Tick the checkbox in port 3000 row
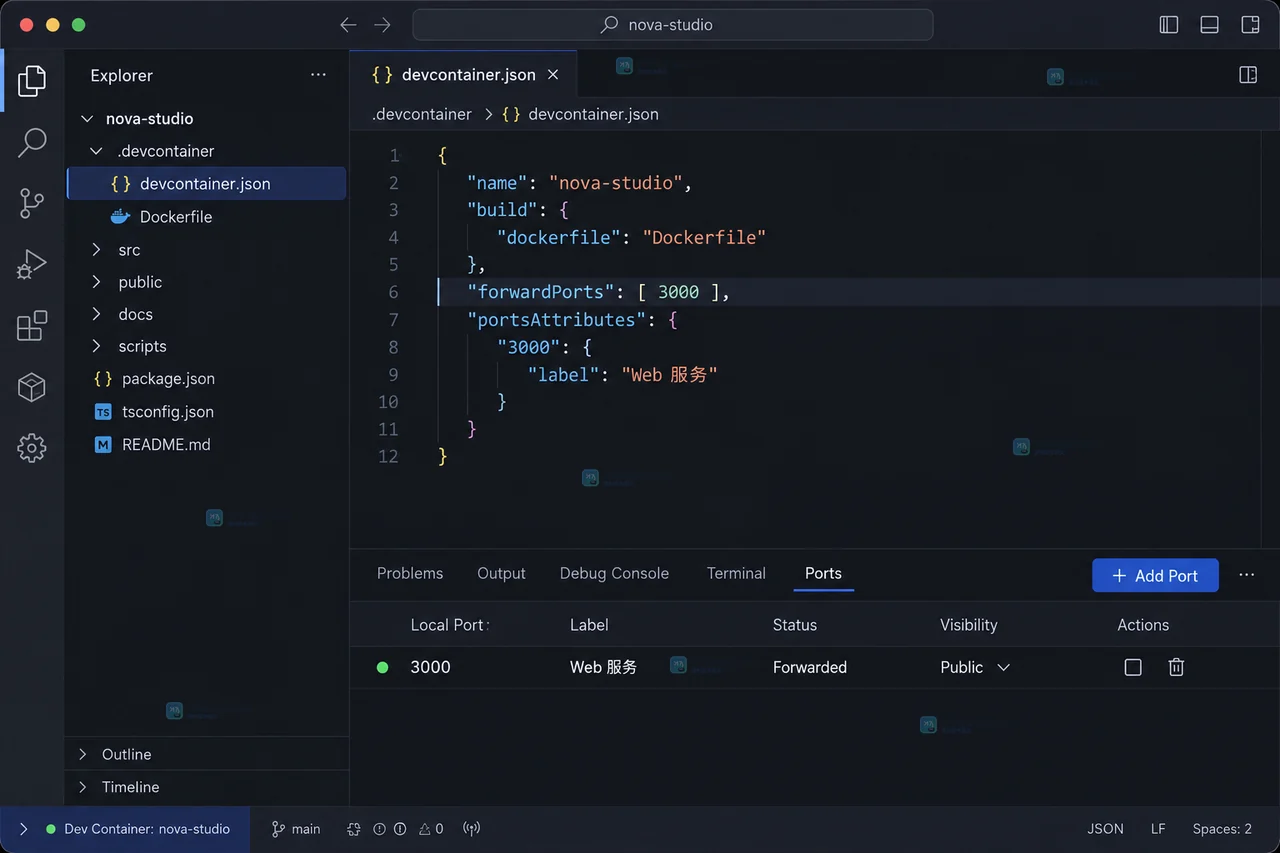1280x853 pixels. click(1133, 667)
